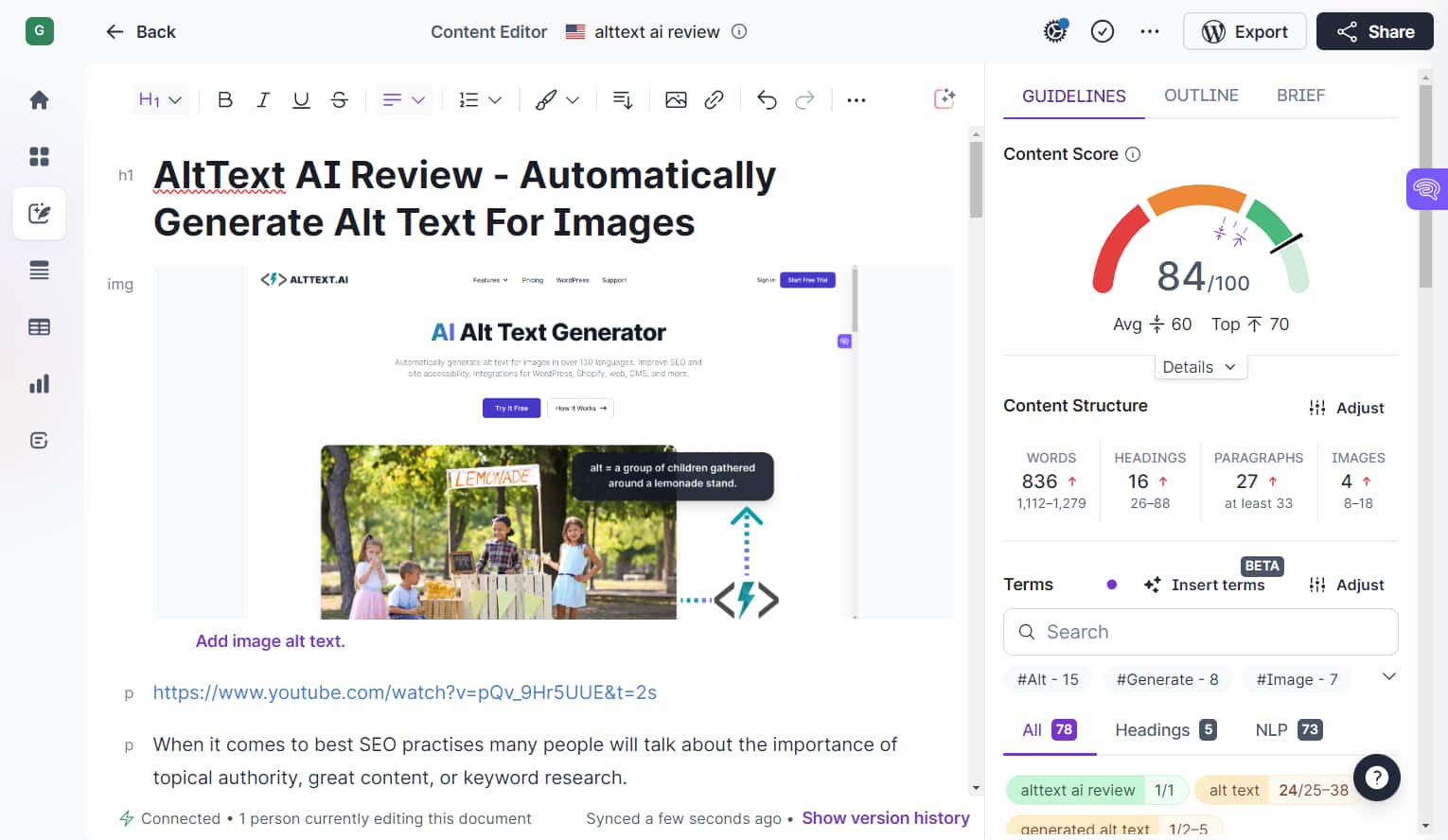
Task: Open the bottom document icon in sidebar
Action: 39,441
